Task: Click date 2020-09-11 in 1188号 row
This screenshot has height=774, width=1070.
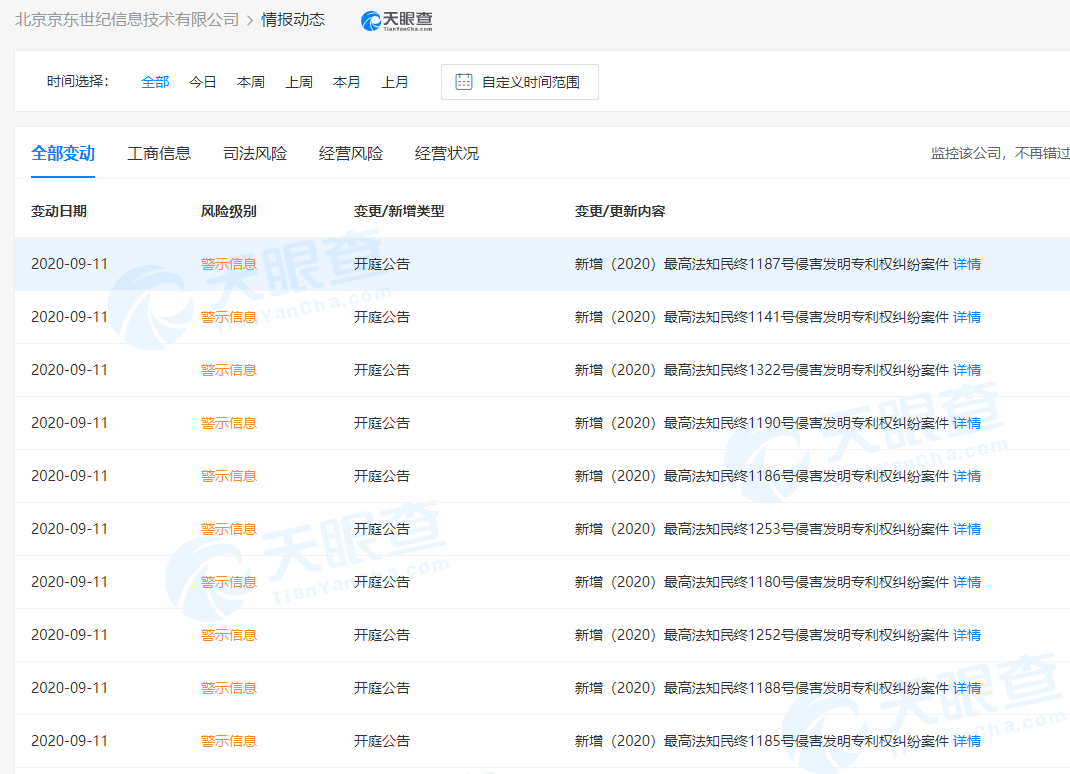Action: pyautogui.click(x=70, y=688)
